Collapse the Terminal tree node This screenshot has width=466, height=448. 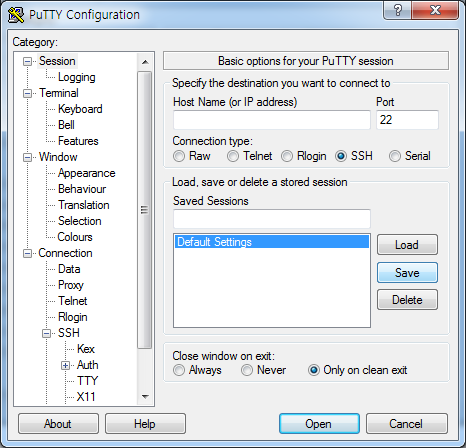pyautogui.click(x=27, y=93)
